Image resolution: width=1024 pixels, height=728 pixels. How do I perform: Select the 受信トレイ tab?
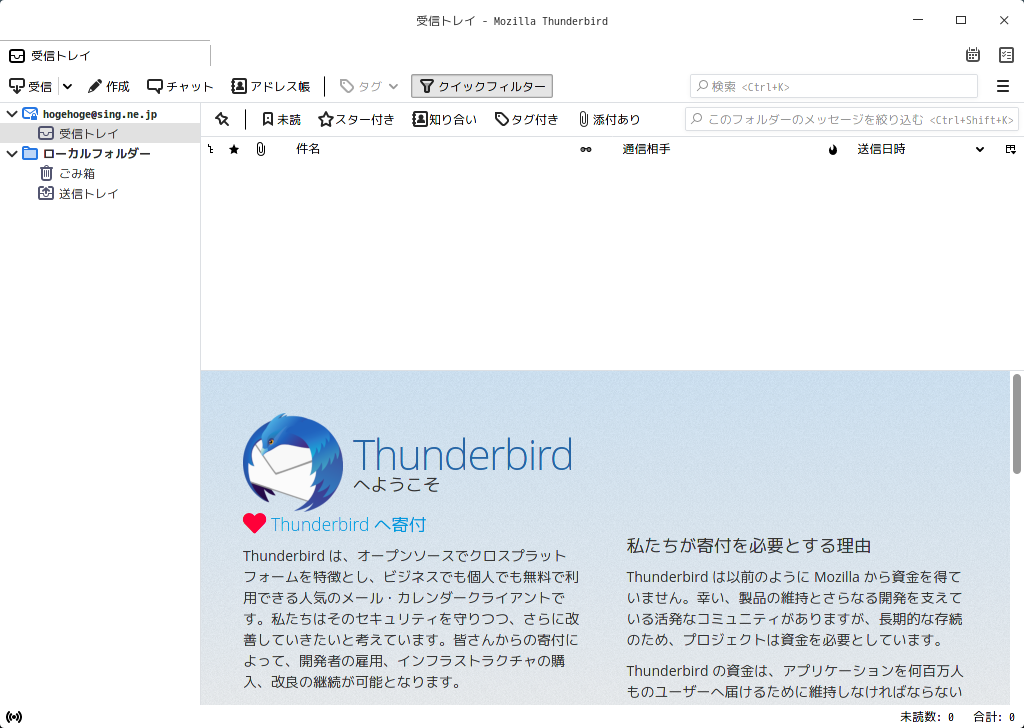105,55
